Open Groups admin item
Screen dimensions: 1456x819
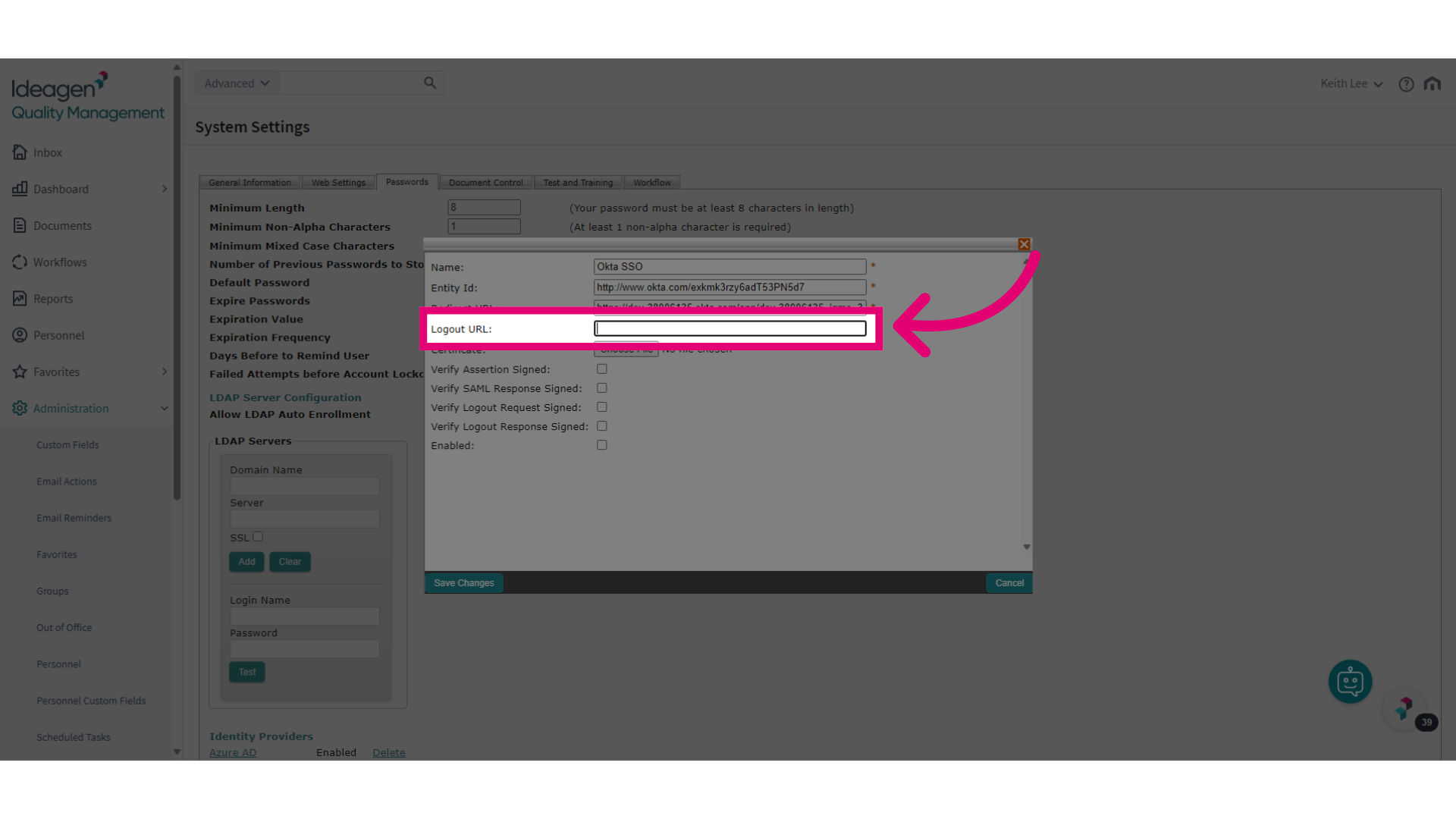52,591
